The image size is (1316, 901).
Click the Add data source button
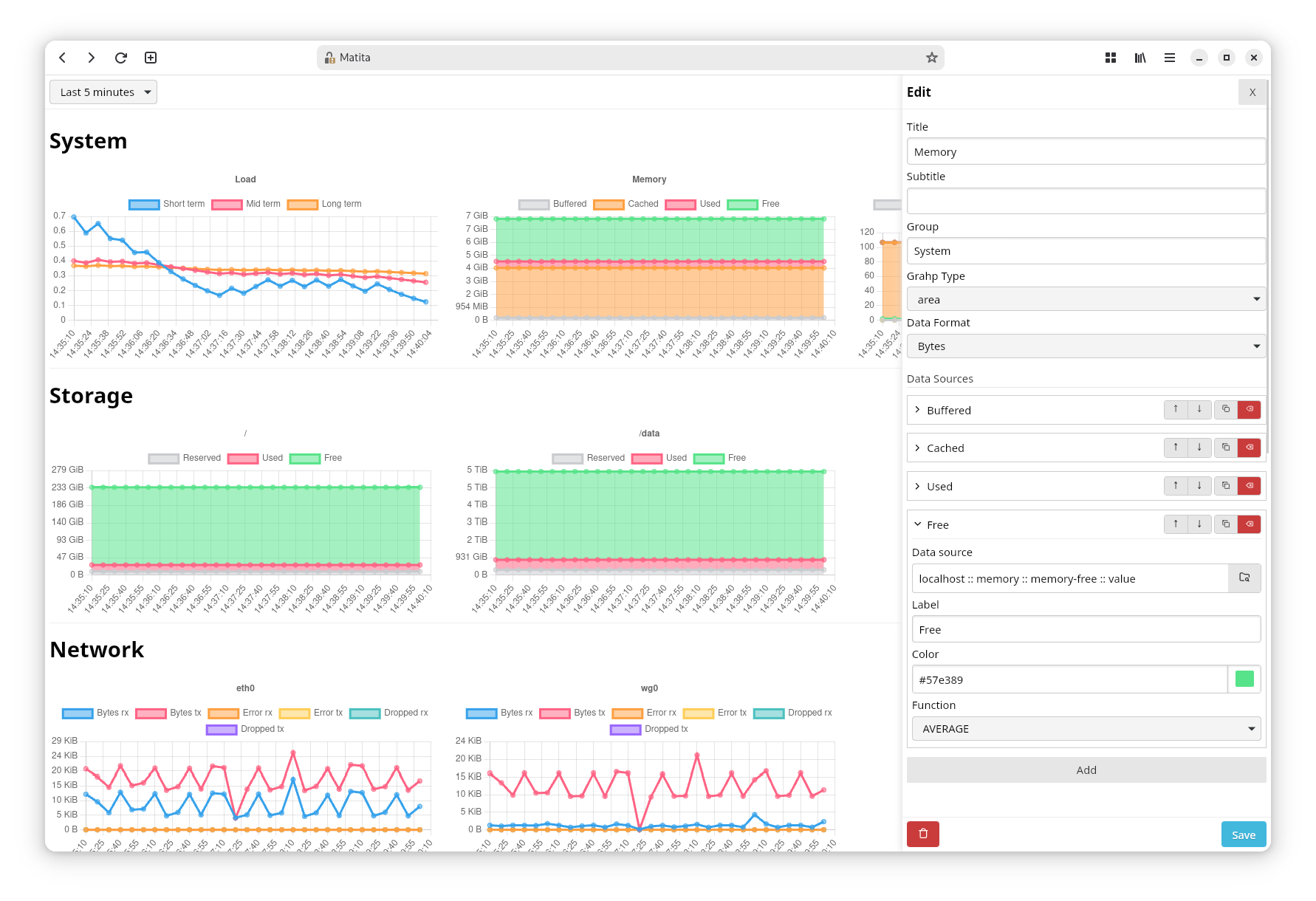point(1086,770)
